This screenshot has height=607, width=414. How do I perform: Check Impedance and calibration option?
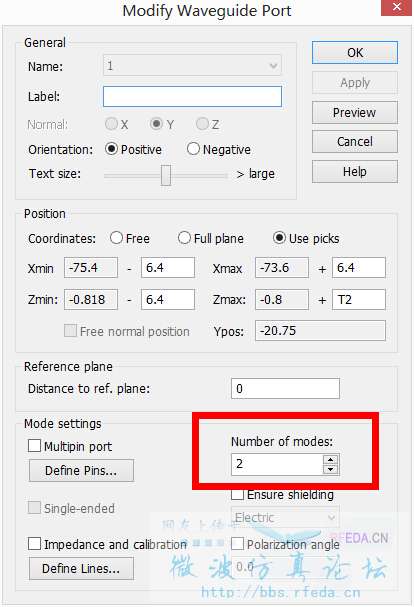click(34, 544)
